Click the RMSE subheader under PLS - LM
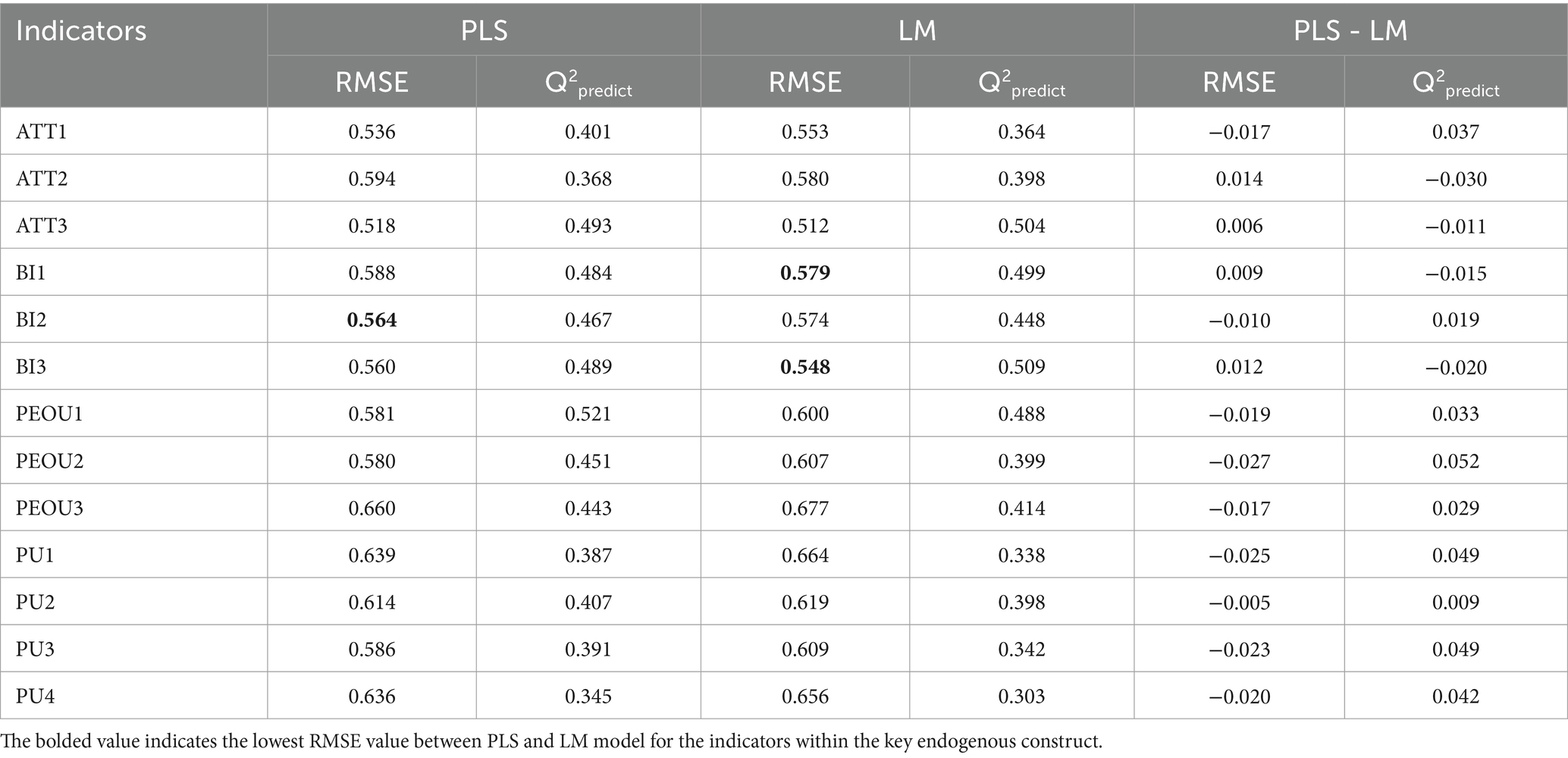The image size is (1568, 758). (x=1239, y=82)
